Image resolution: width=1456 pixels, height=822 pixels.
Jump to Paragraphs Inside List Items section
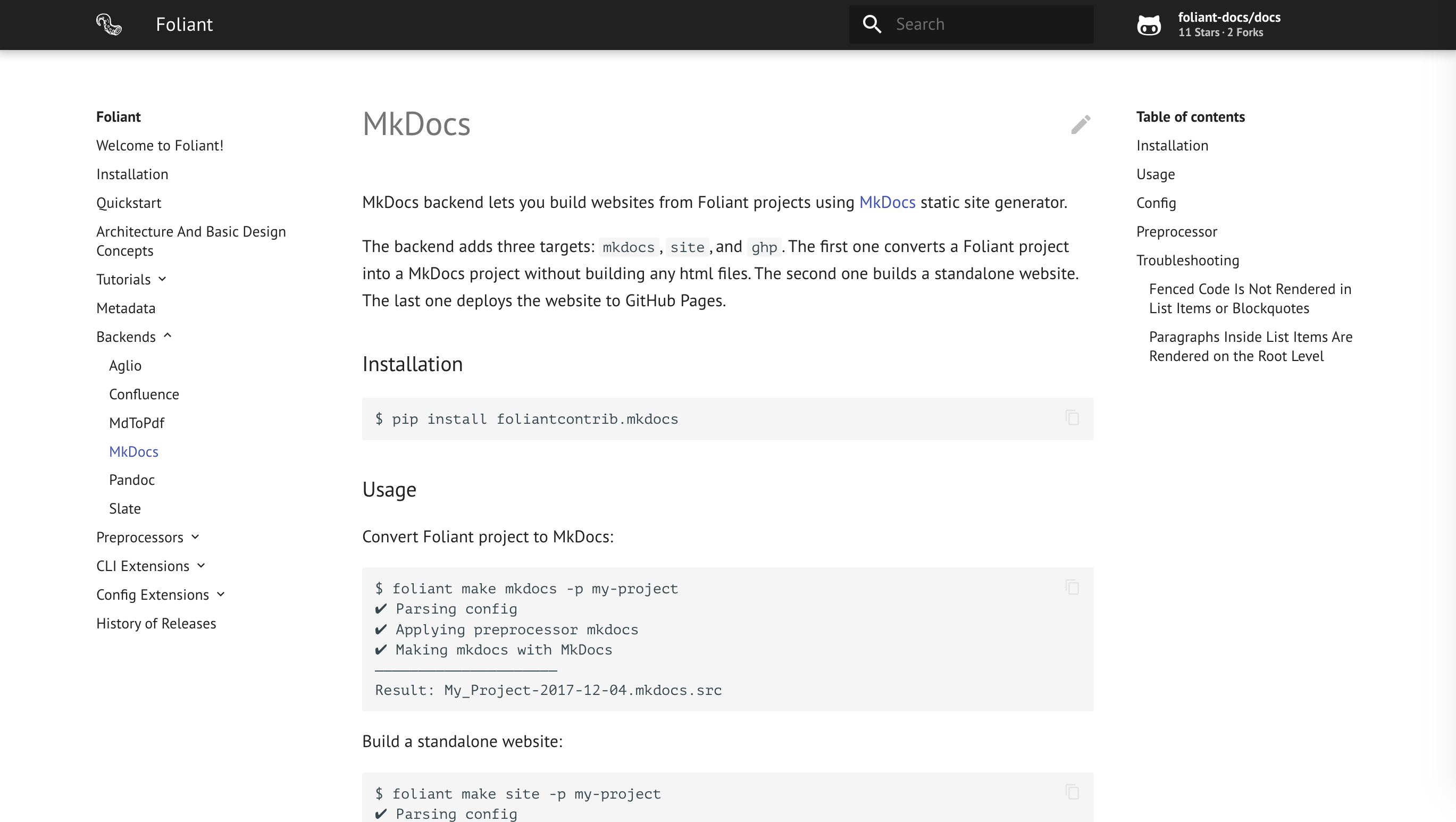[x=1250, y=346]
